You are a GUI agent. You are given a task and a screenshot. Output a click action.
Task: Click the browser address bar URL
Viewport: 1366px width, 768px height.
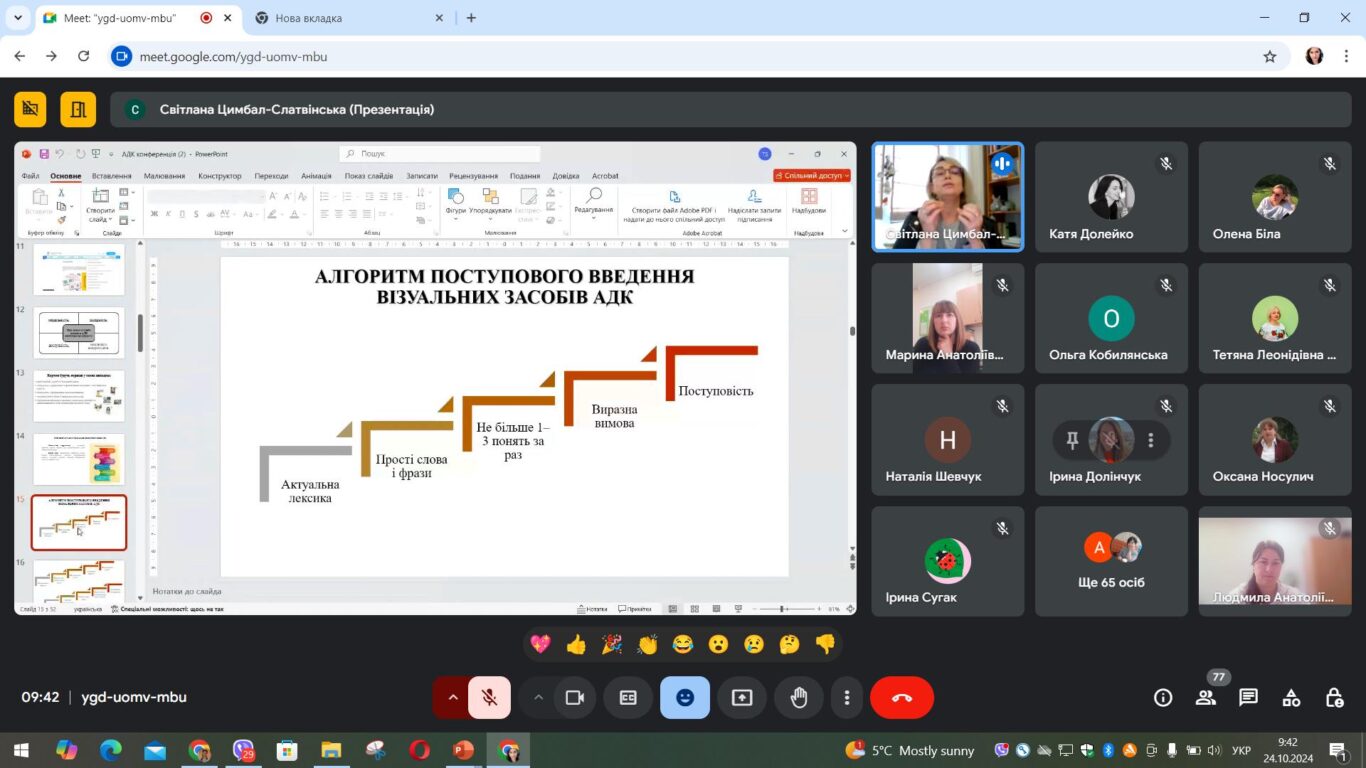coord(233,57)
